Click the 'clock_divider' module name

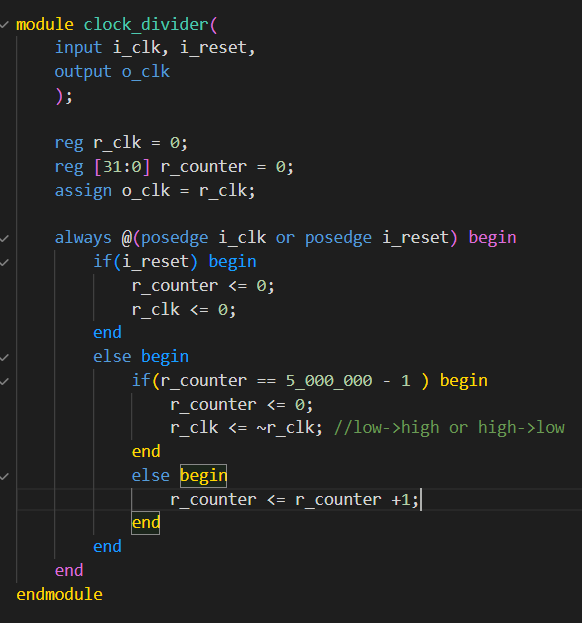(x=145, y=25)
